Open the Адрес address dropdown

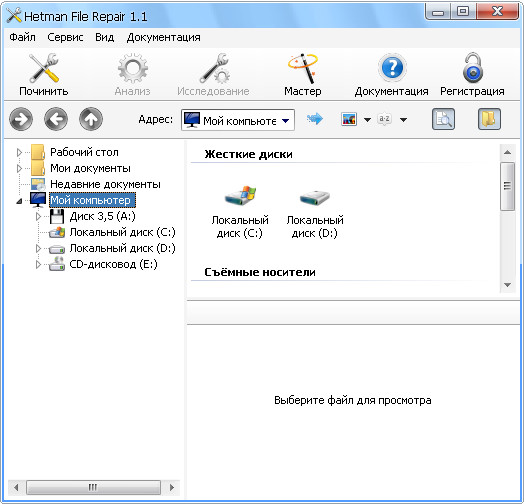tap(285, 121)
